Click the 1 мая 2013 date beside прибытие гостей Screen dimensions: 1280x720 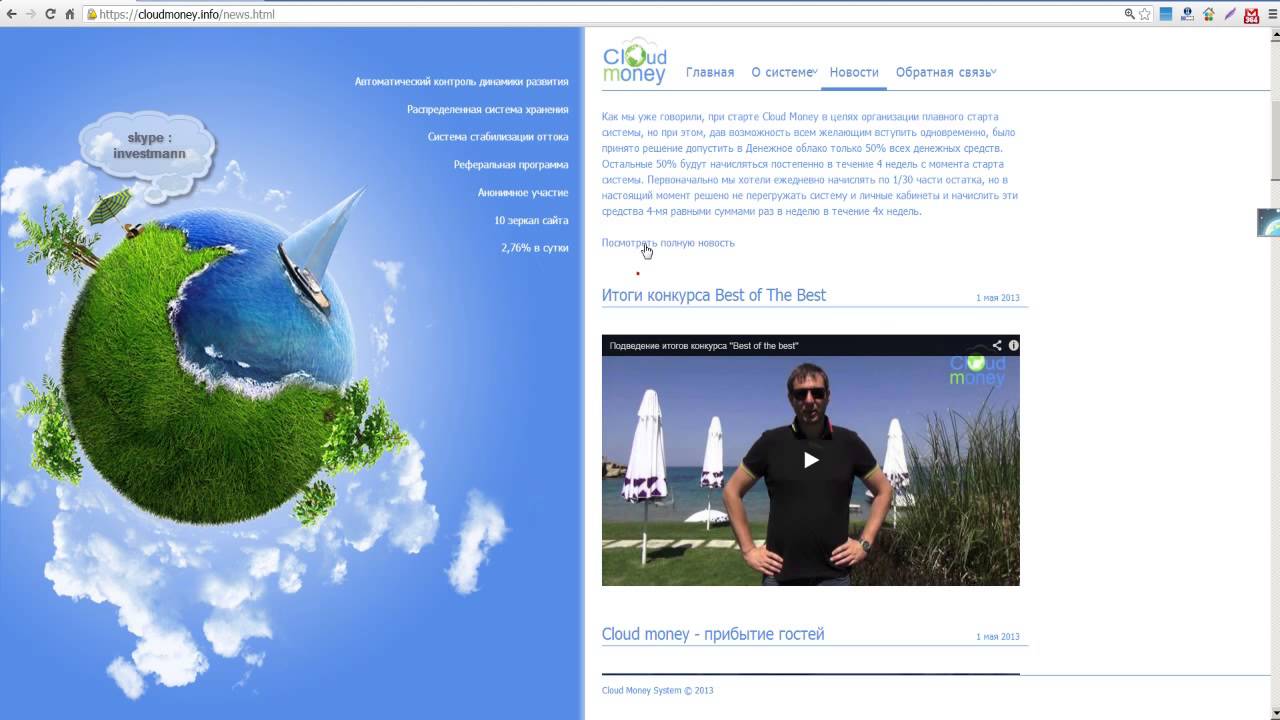(x=998, y=637)
